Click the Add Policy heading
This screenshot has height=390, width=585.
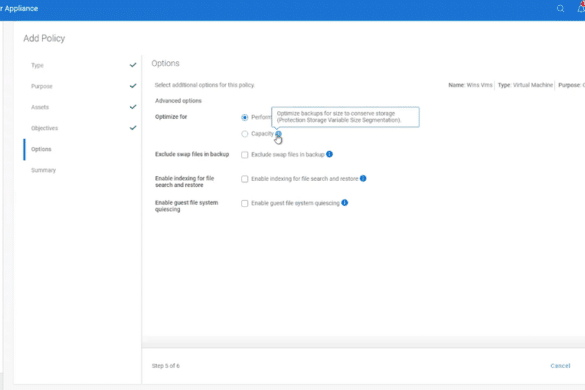point(44,38)
